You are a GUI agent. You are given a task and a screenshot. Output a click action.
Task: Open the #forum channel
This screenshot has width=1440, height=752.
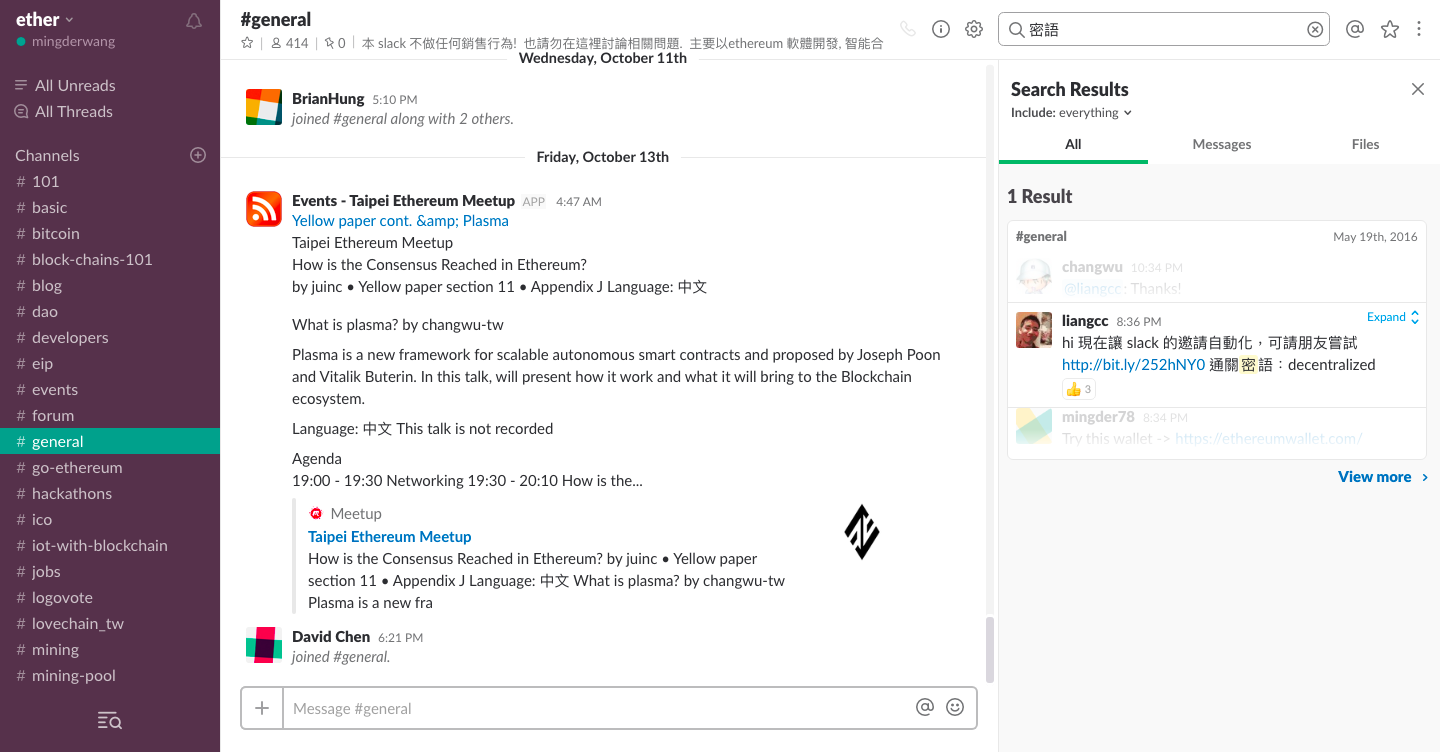(x=110, y=415)
